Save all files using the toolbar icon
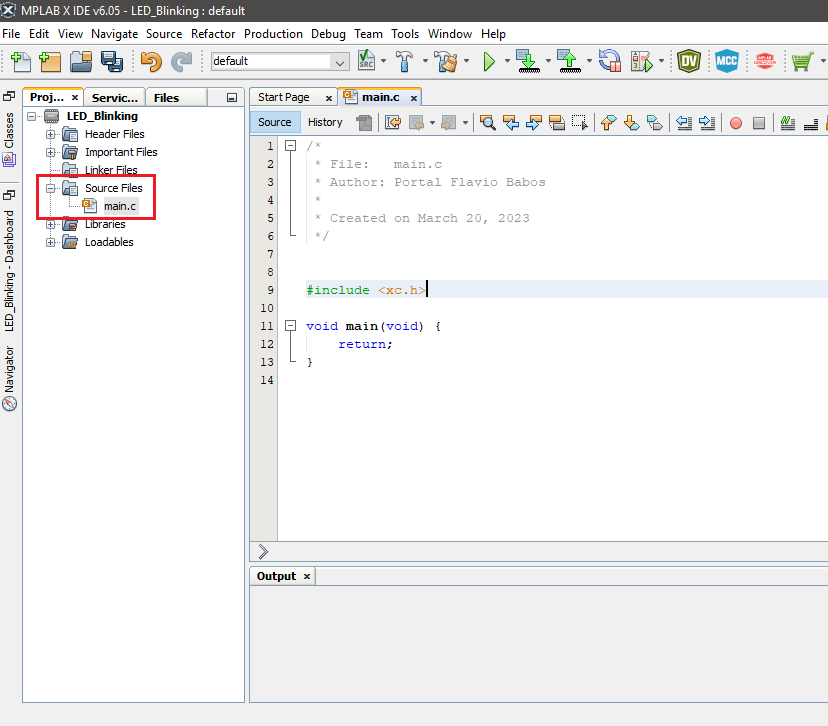This screenshot has width=828, height=726. pos(112,61)
